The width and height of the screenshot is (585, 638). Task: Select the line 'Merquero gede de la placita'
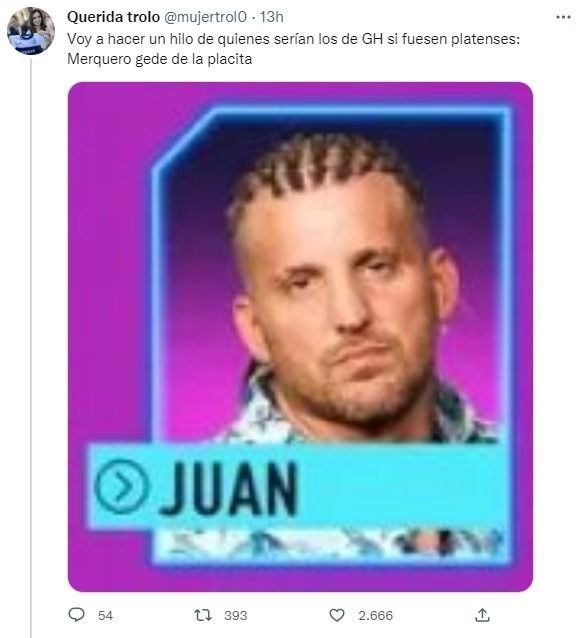(x=159, y=59)
